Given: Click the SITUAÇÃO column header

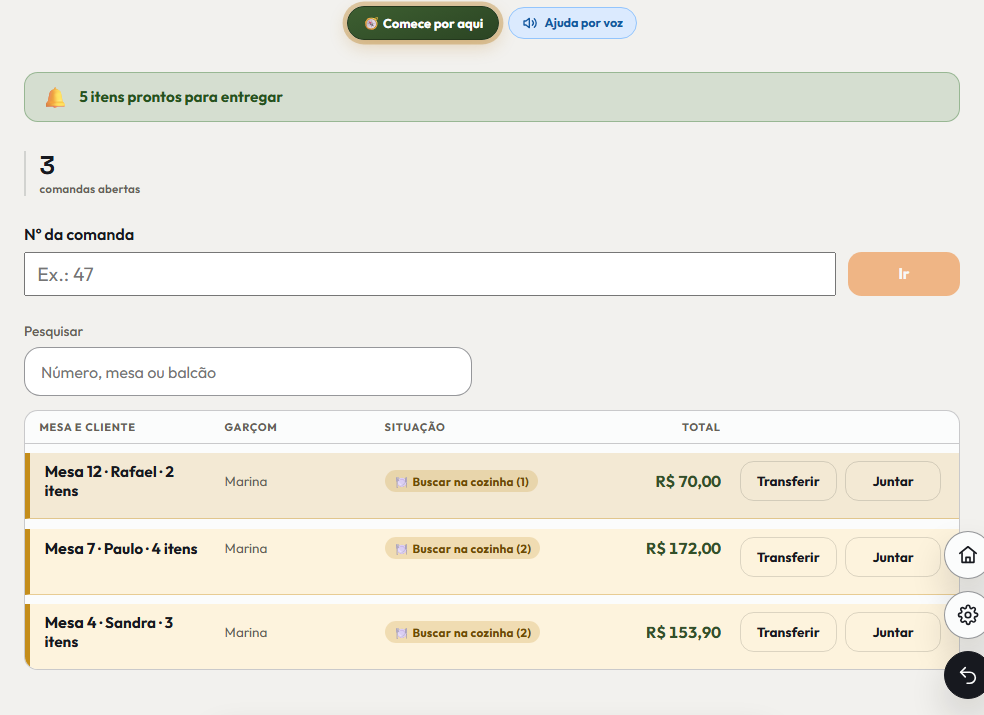Looking at the screenshot, I should [414, 427].
